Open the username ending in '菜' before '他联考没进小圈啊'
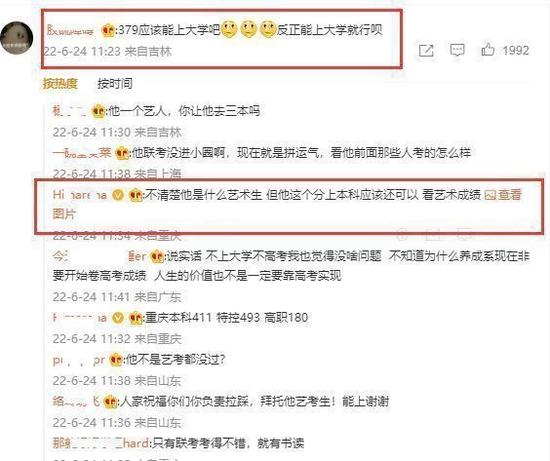Image resolution: width=550 pixels, height=461 pixels. [x=82, y=153]
